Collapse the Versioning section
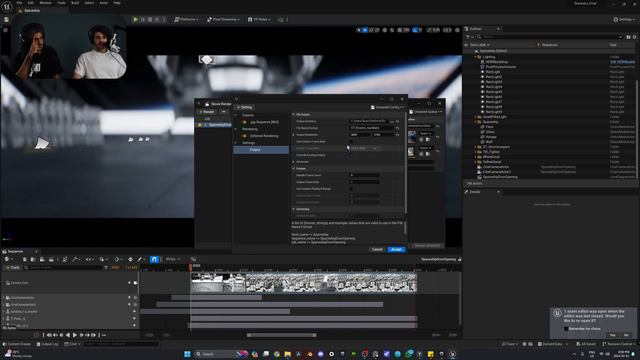This screenshot has height=360, width=640. coord(293,209)
